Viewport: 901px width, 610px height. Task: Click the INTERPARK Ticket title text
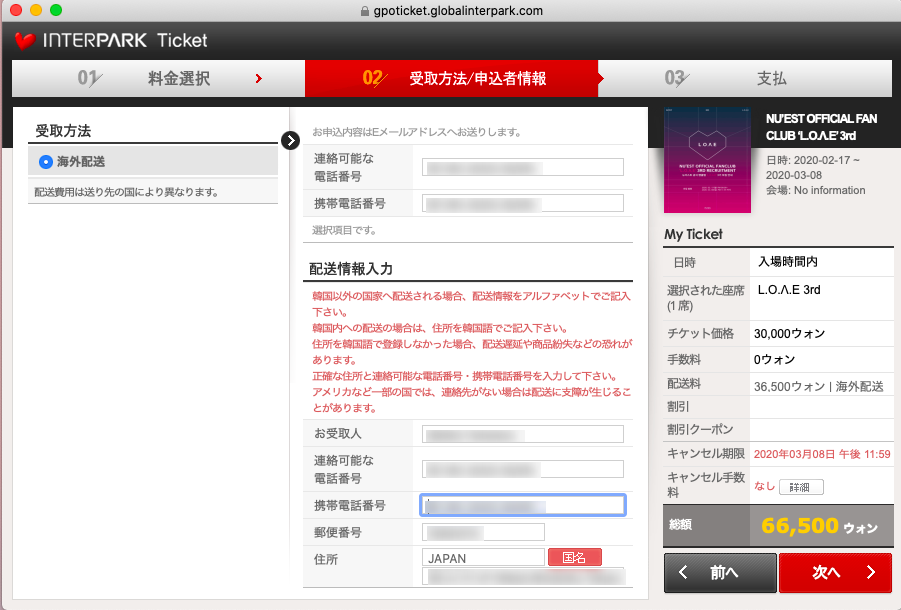[x=125, y=41]
